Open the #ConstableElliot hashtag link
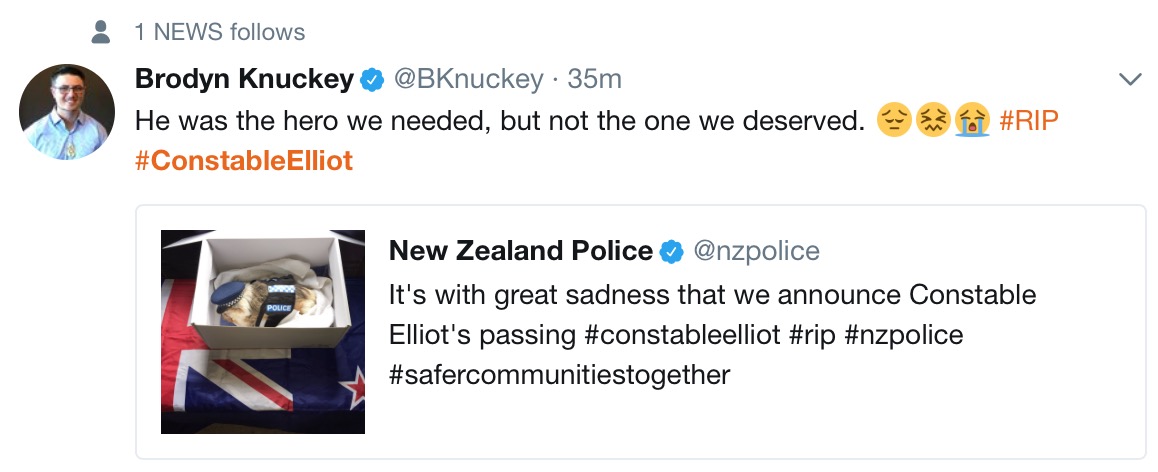This screenshot has width=1158, height=472. click(244, 160)
